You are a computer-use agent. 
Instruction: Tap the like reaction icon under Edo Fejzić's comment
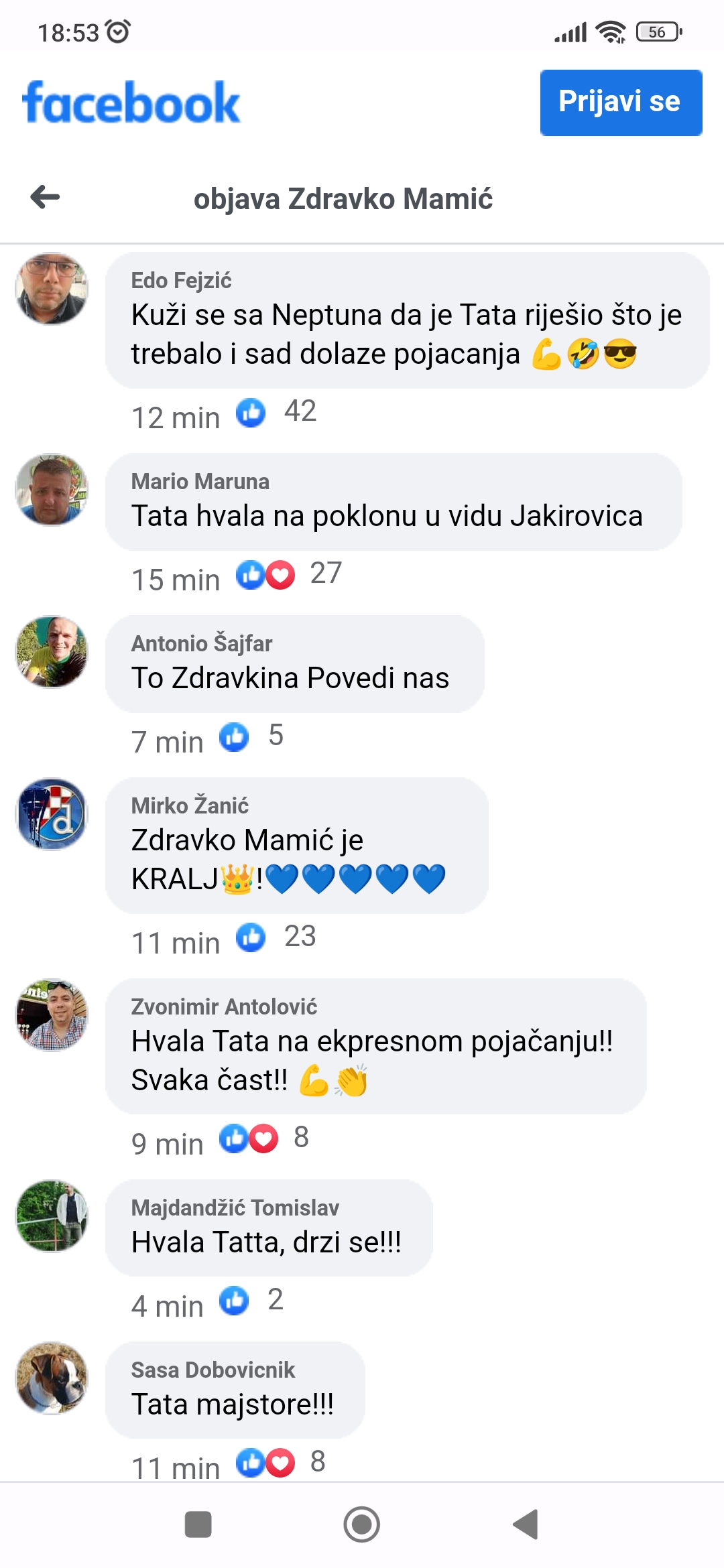pos(251,413)
